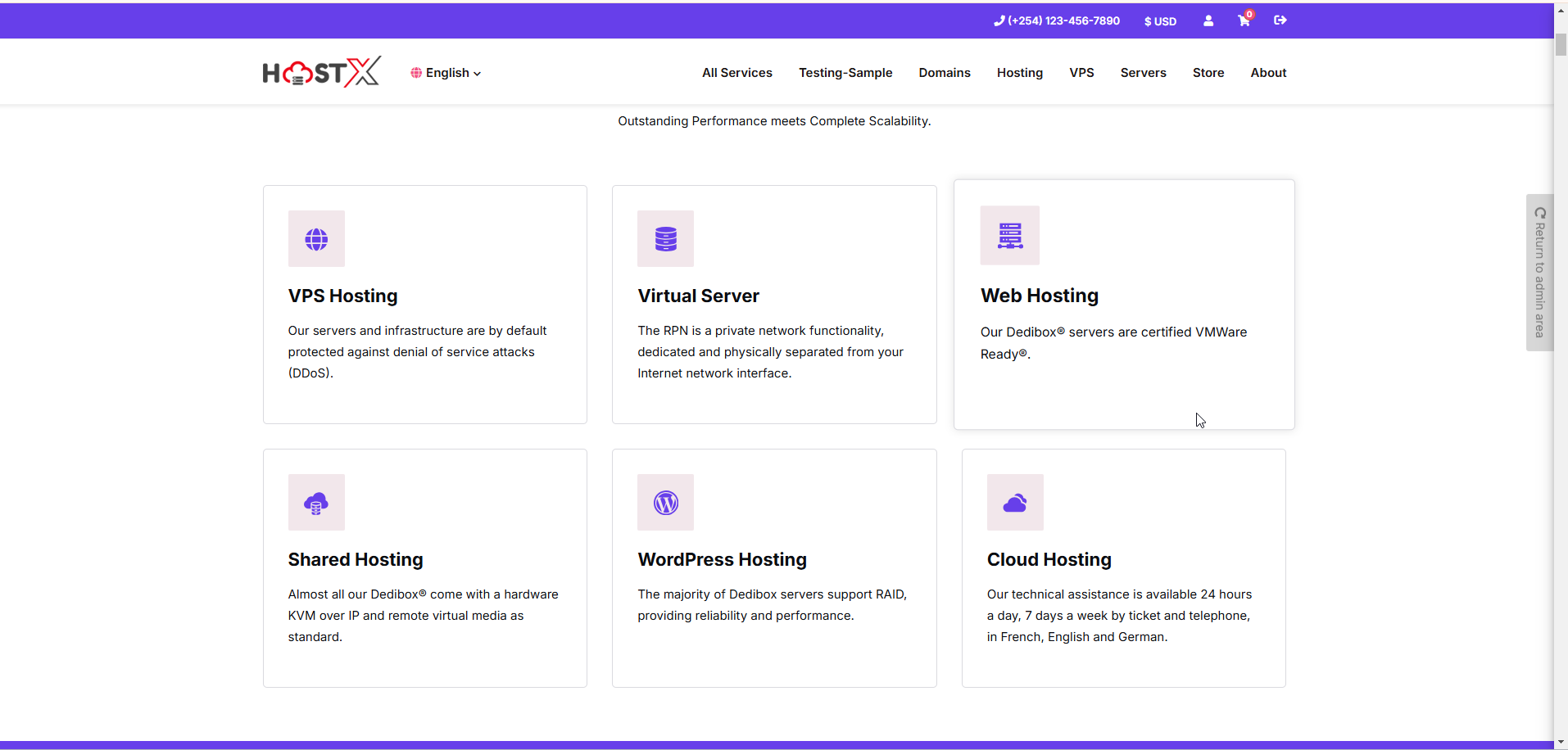Viewport: 1568px width, 750px height.
Task: Go to the Store menu item
Action: pyautogui.click(x=1208, y=73)
